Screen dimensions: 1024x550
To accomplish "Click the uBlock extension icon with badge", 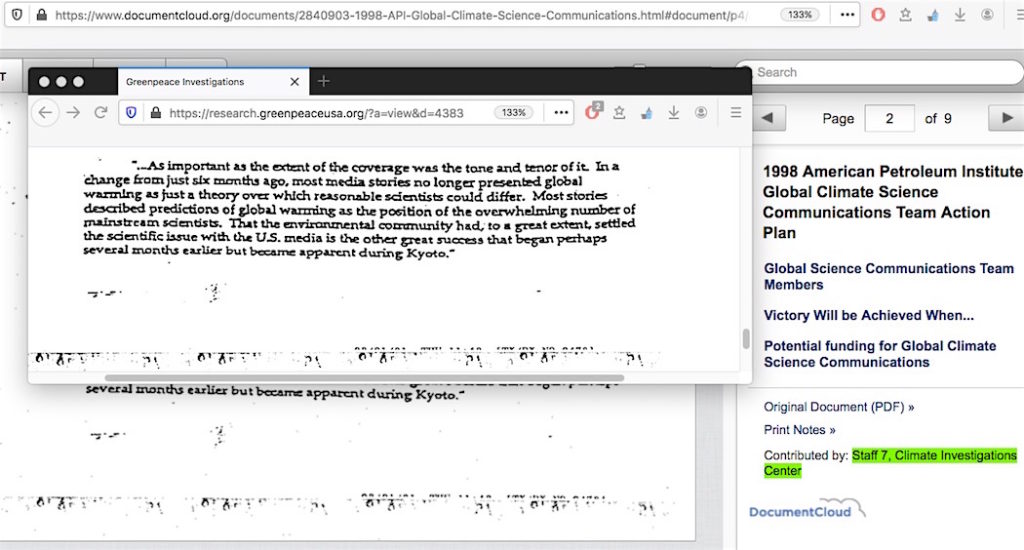I will pyautogui.click(x=592, y=112).
